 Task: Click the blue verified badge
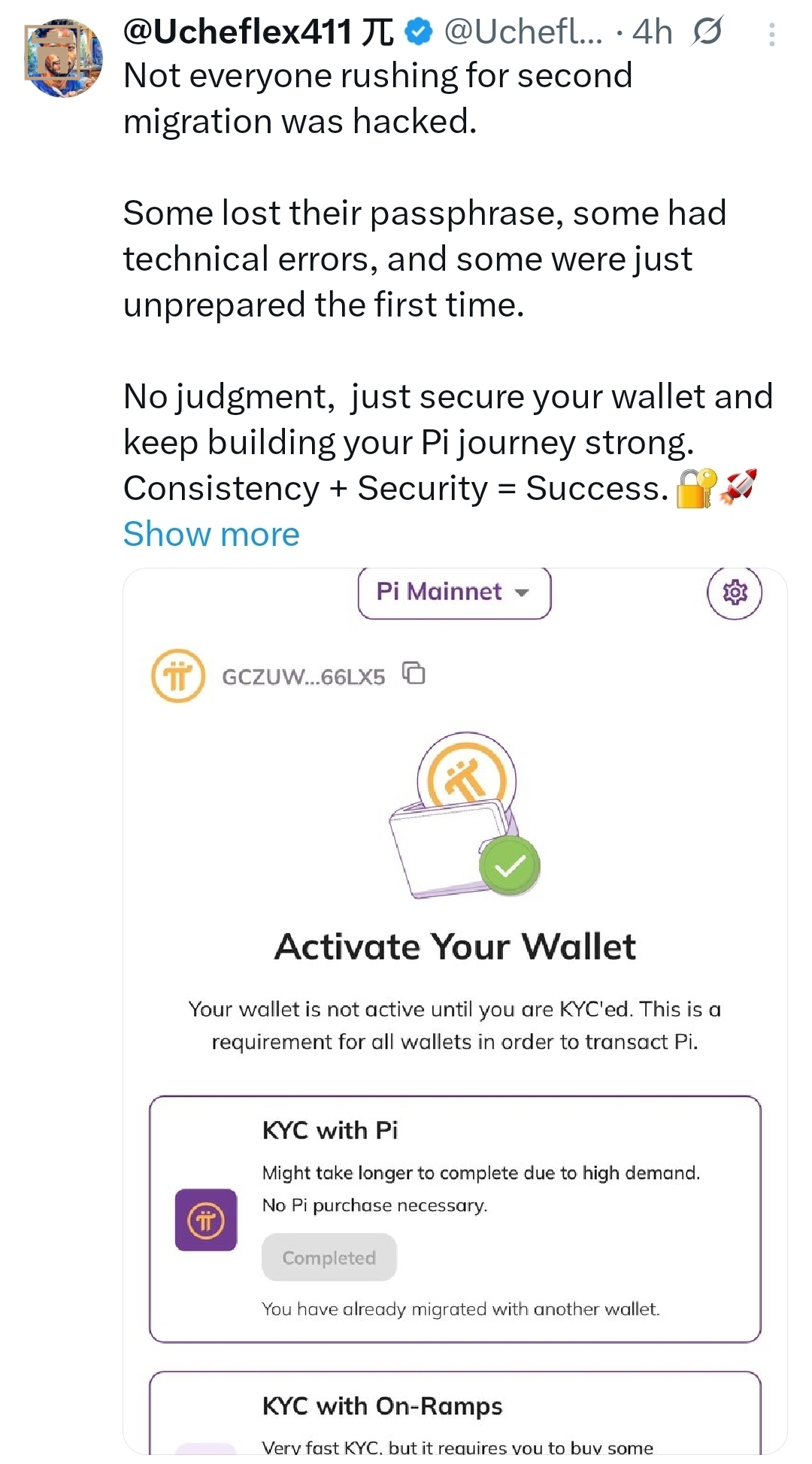(419, 32)
